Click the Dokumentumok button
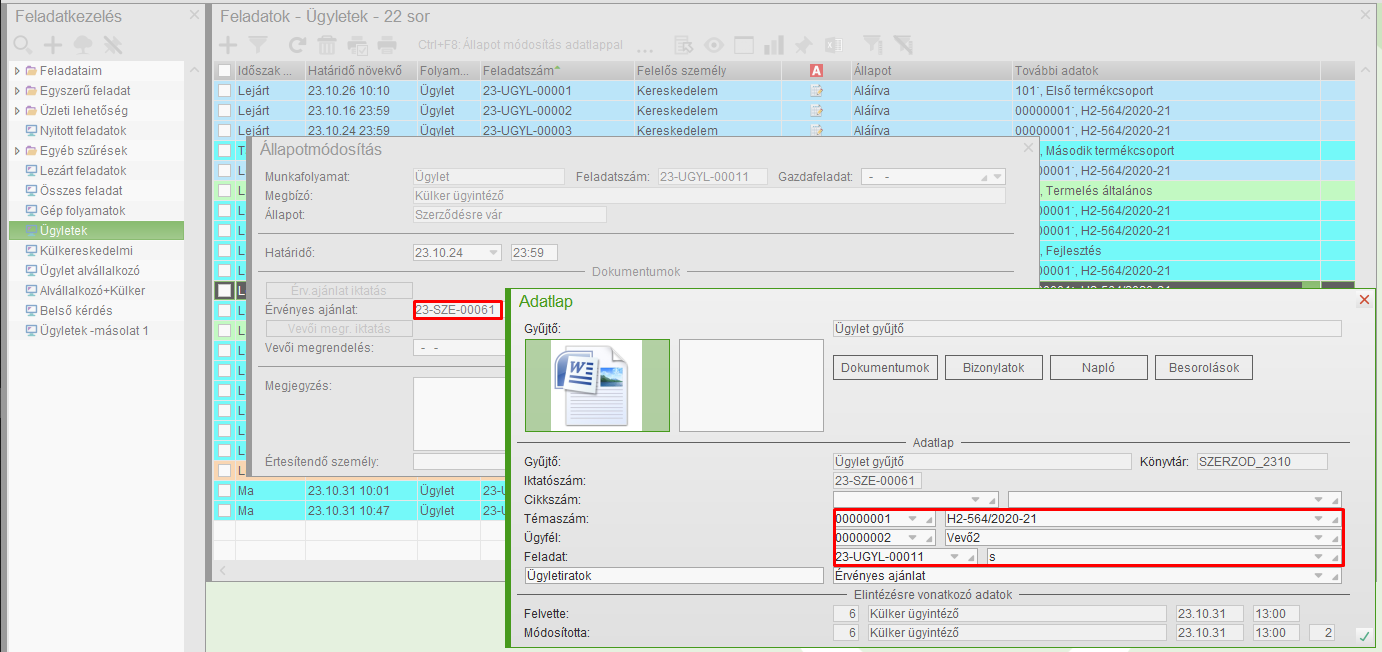Image resolution: width=1382 pixels, height=652 pixels. 886,368
